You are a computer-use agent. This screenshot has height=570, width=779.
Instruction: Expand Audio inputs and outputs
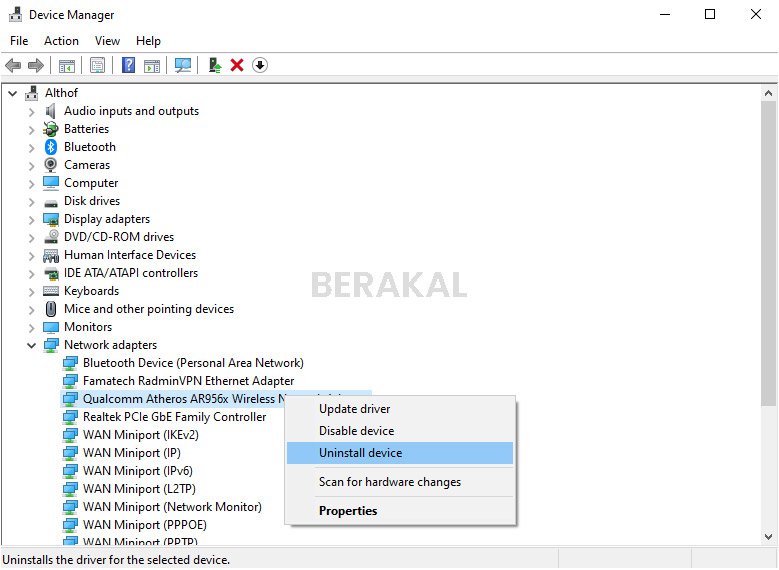pos(32,111)
